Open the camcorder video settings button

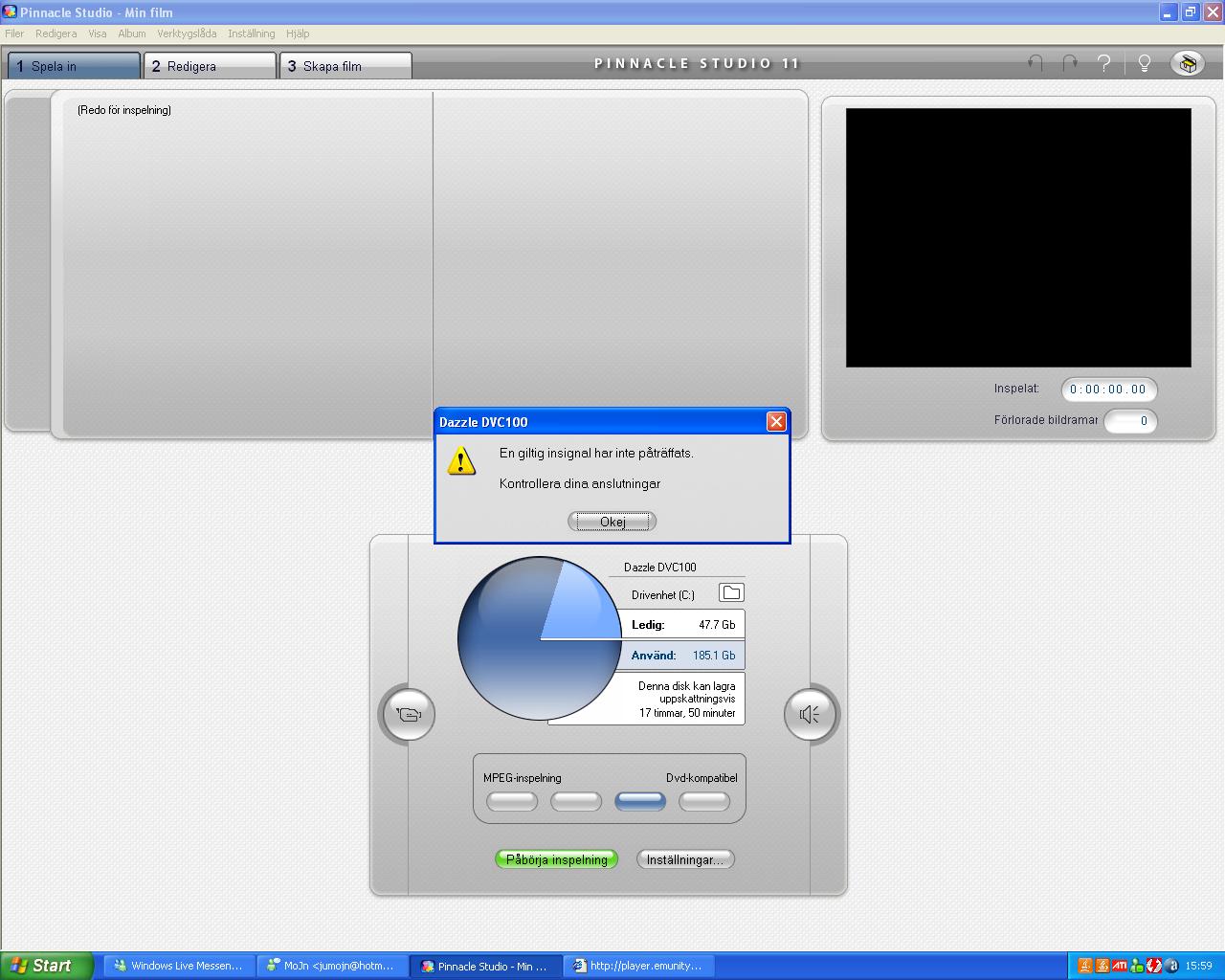coord(409,714)
